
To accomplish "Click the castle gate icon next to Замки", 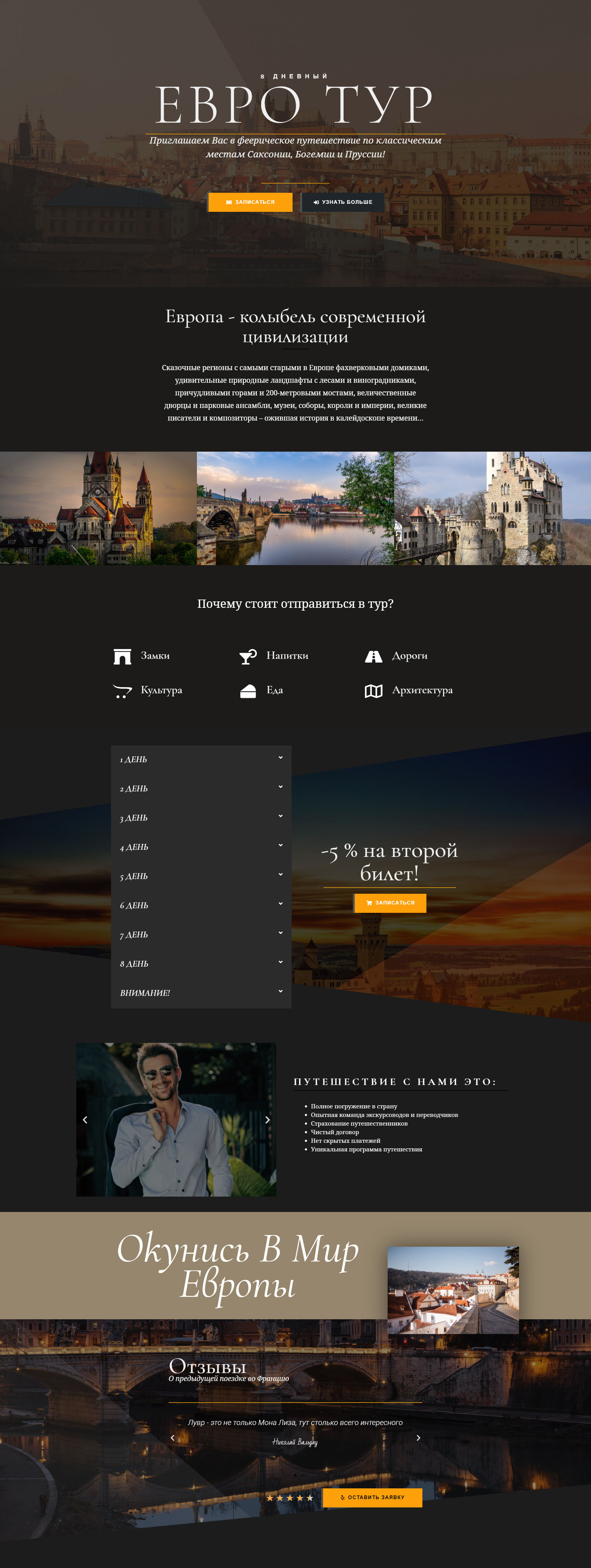I will pyautogui.click(x=122, y=656).
